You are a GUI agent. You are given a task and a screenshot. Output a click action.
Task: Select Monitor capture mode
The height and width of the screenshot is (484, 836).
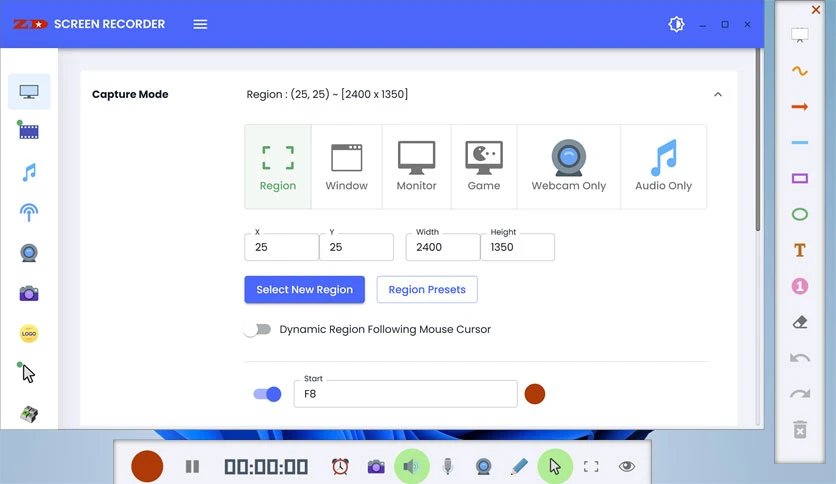click(x=416, y=167)
